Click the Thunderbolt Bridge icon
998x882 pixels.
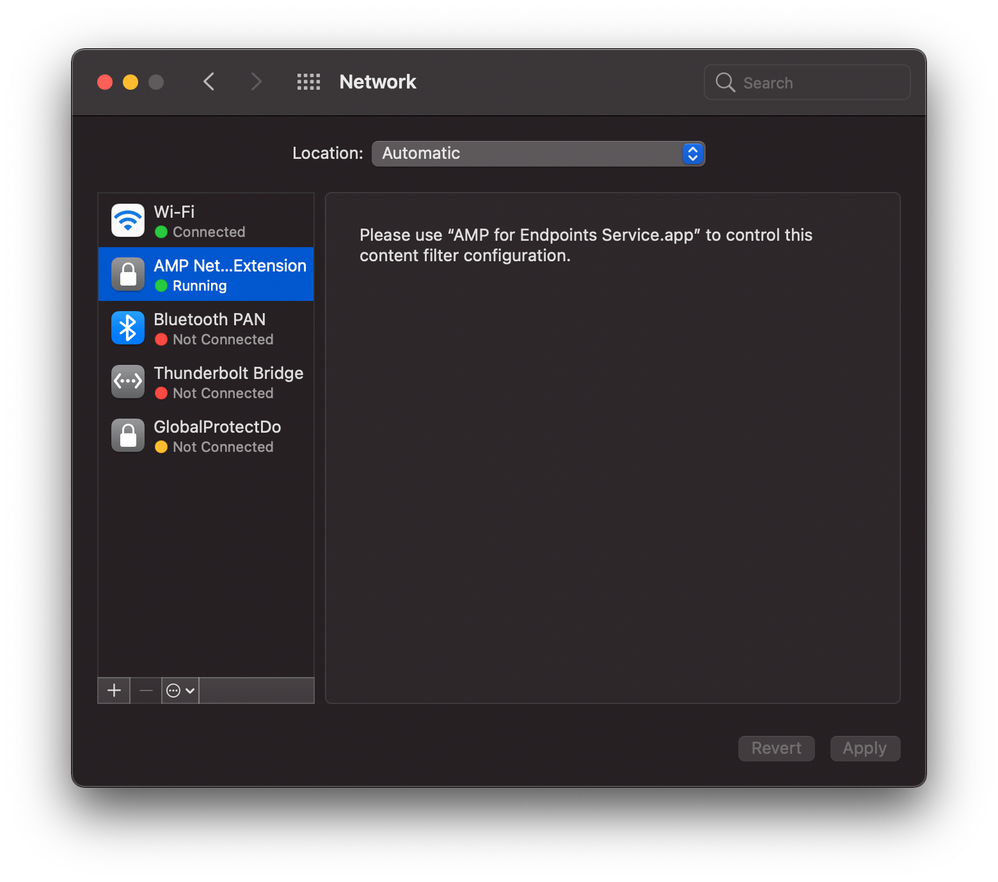click(x=128, y=382)
